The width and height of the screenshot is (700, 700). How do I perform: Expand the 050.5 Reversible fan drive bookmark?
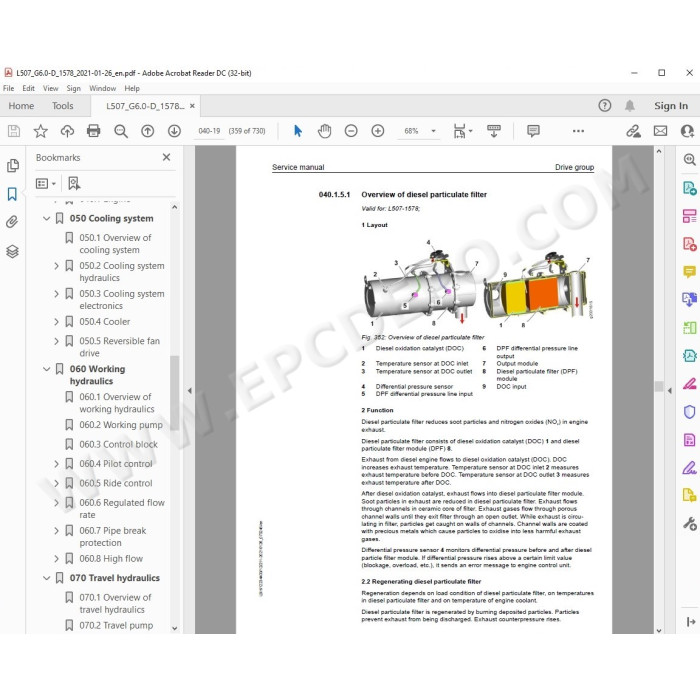point(56,341)
